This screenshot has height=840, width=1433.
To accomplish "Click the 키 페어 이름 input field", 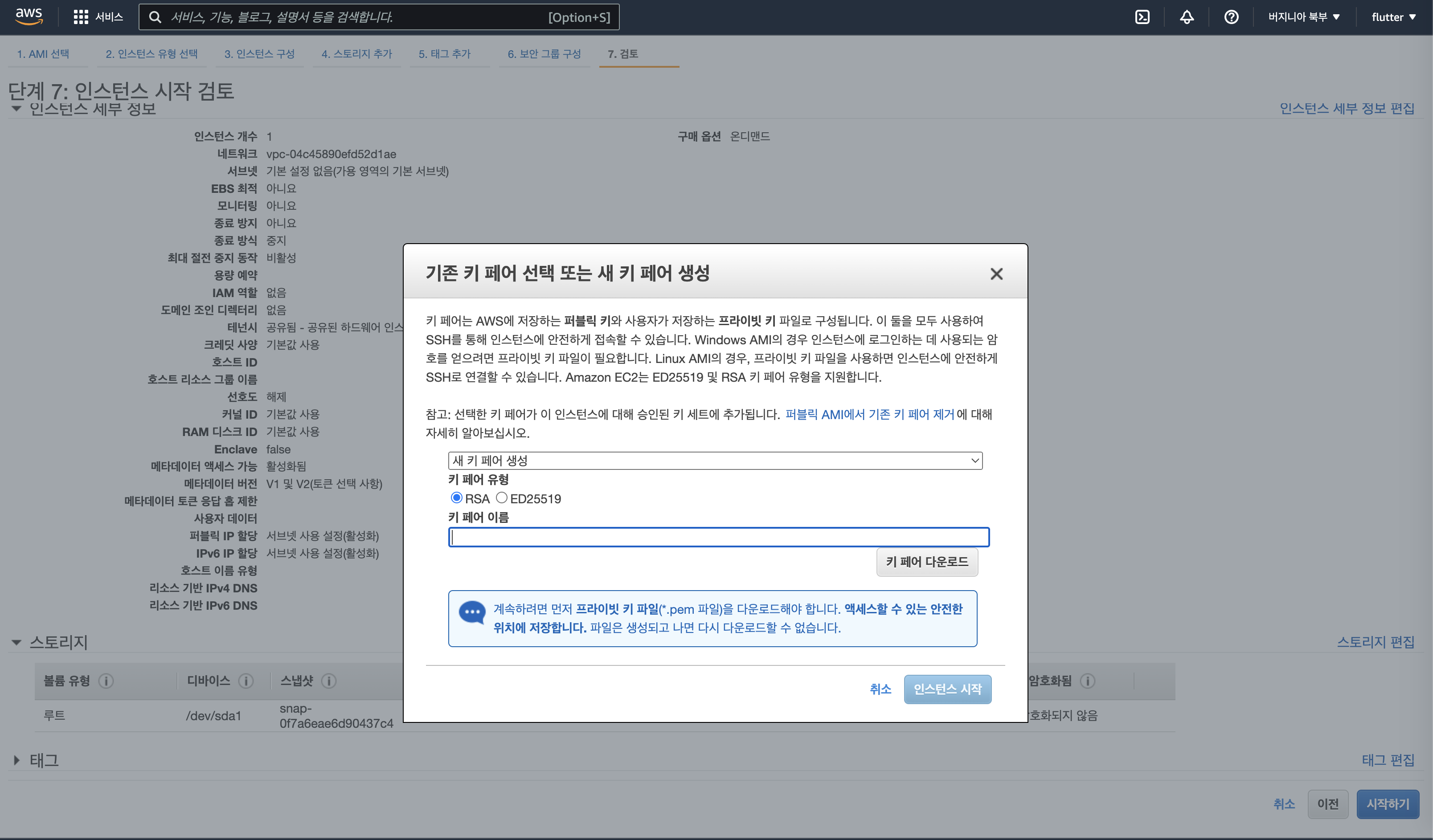I will pos(718,537).
